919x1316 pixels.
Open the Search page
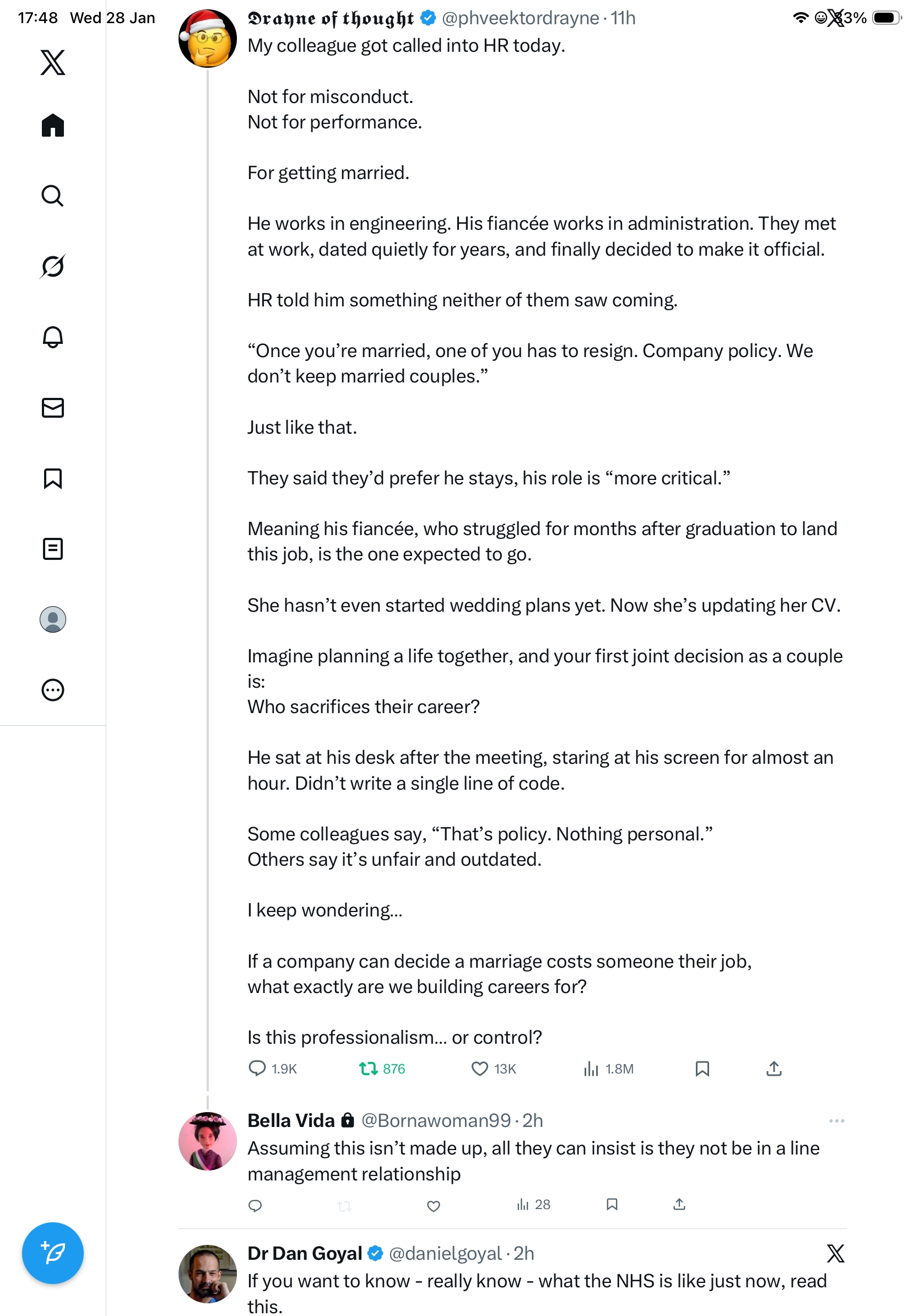tap(53, 196)
